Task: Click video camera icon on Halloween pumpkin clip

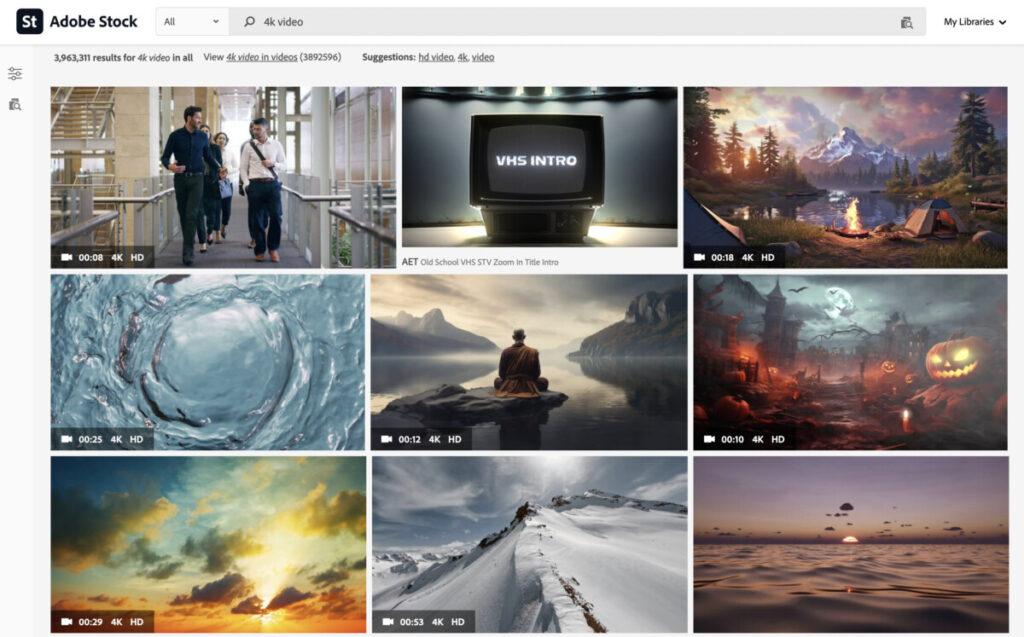Action: tap(710, 439)
